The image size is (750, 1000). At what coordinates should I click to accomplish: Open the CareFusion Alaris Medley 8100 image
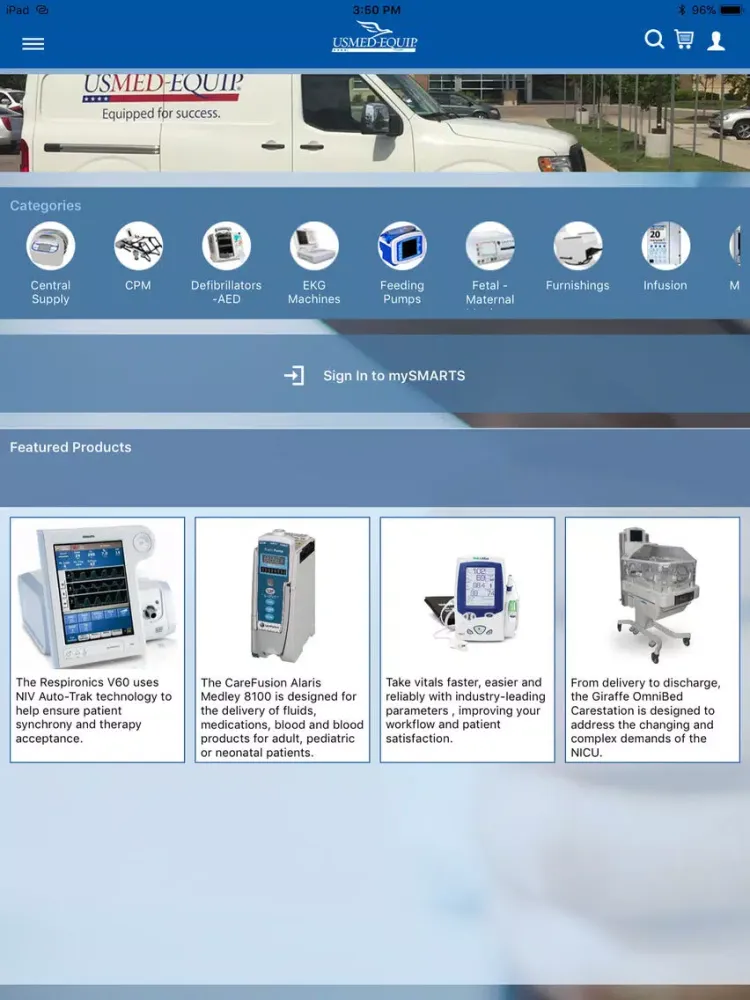[x=283, y=596]
